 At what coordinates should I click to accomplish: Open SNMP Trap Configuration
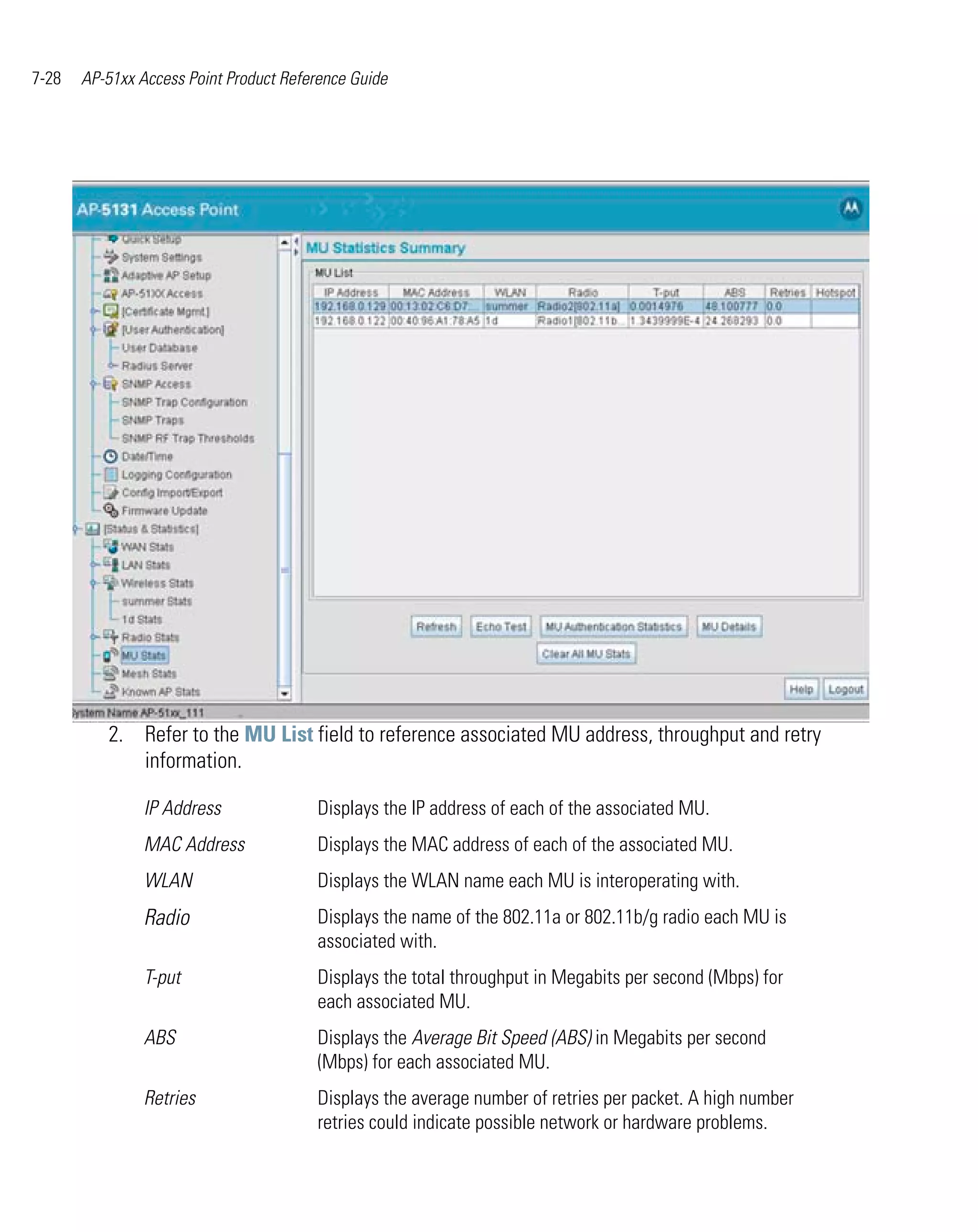click(x=184, y=402)
